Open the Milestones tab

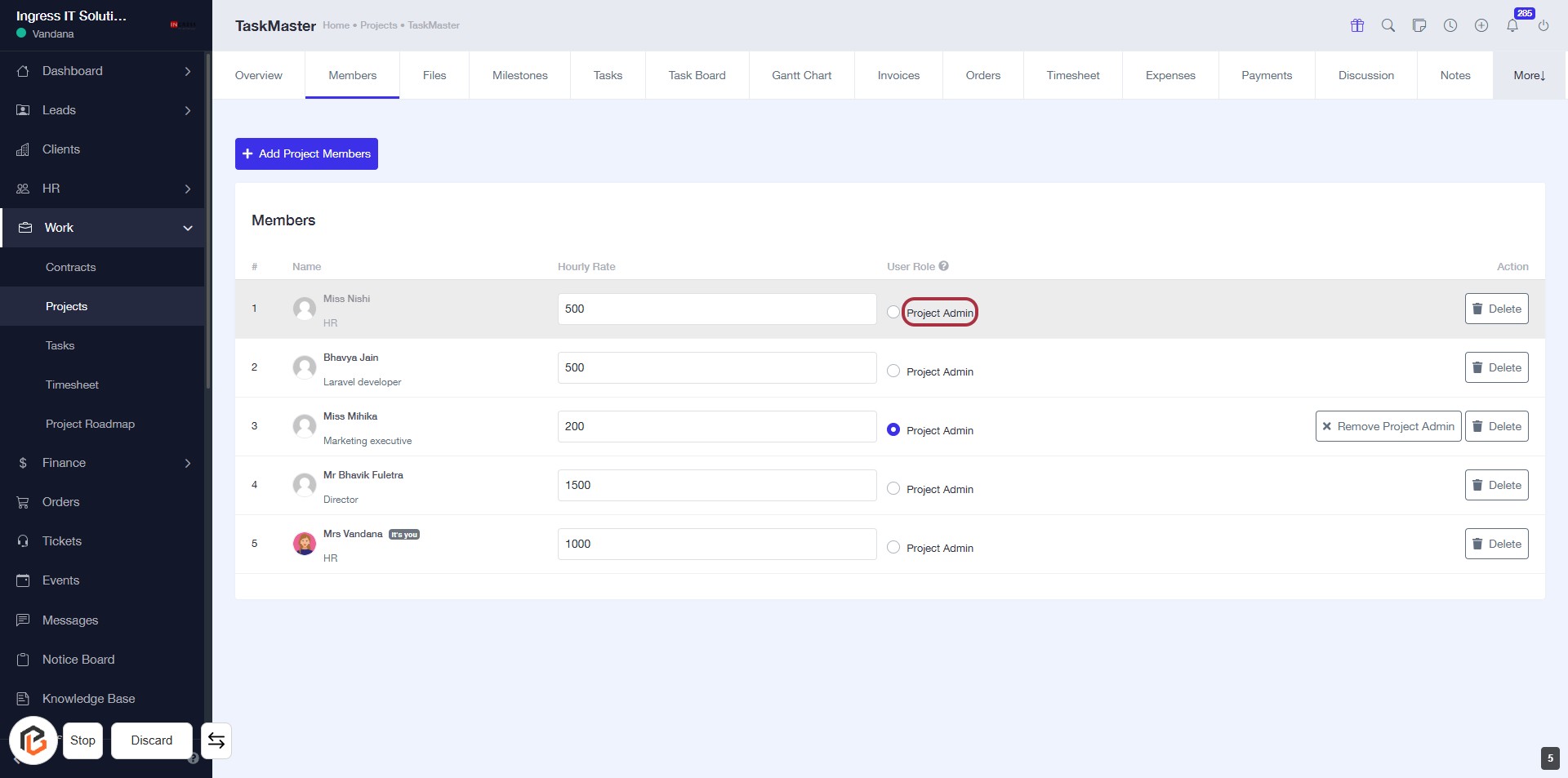(x=519, y=75)
